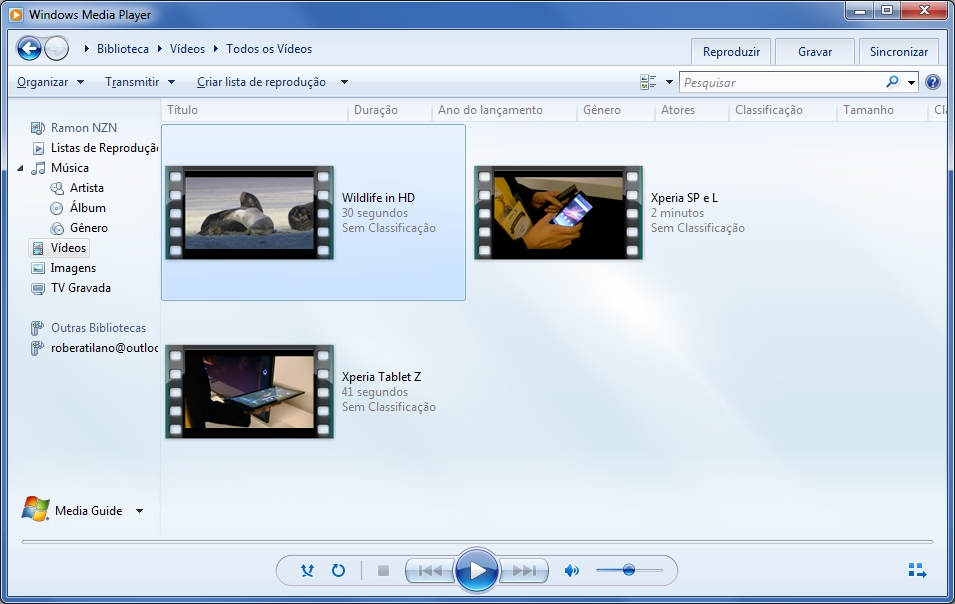This screenshot has height=604, width=955.
Task: Select the Xperia SP e L thumbnail
Action: [558, 212]
